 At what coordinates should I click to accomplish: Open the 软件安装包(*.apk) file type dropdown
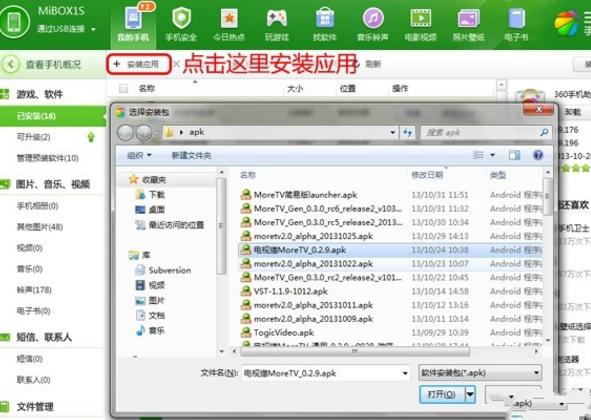(480, 373)
